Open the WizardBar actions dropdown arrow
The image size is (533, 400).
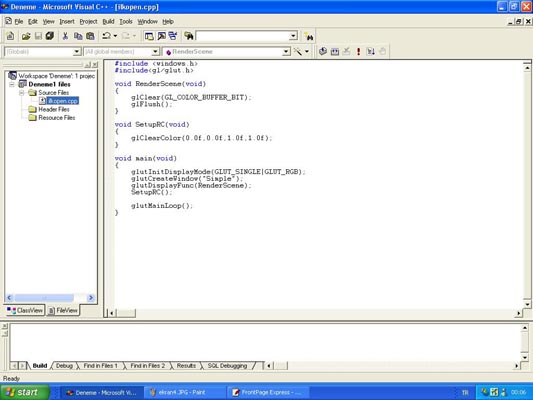point(307,51)
